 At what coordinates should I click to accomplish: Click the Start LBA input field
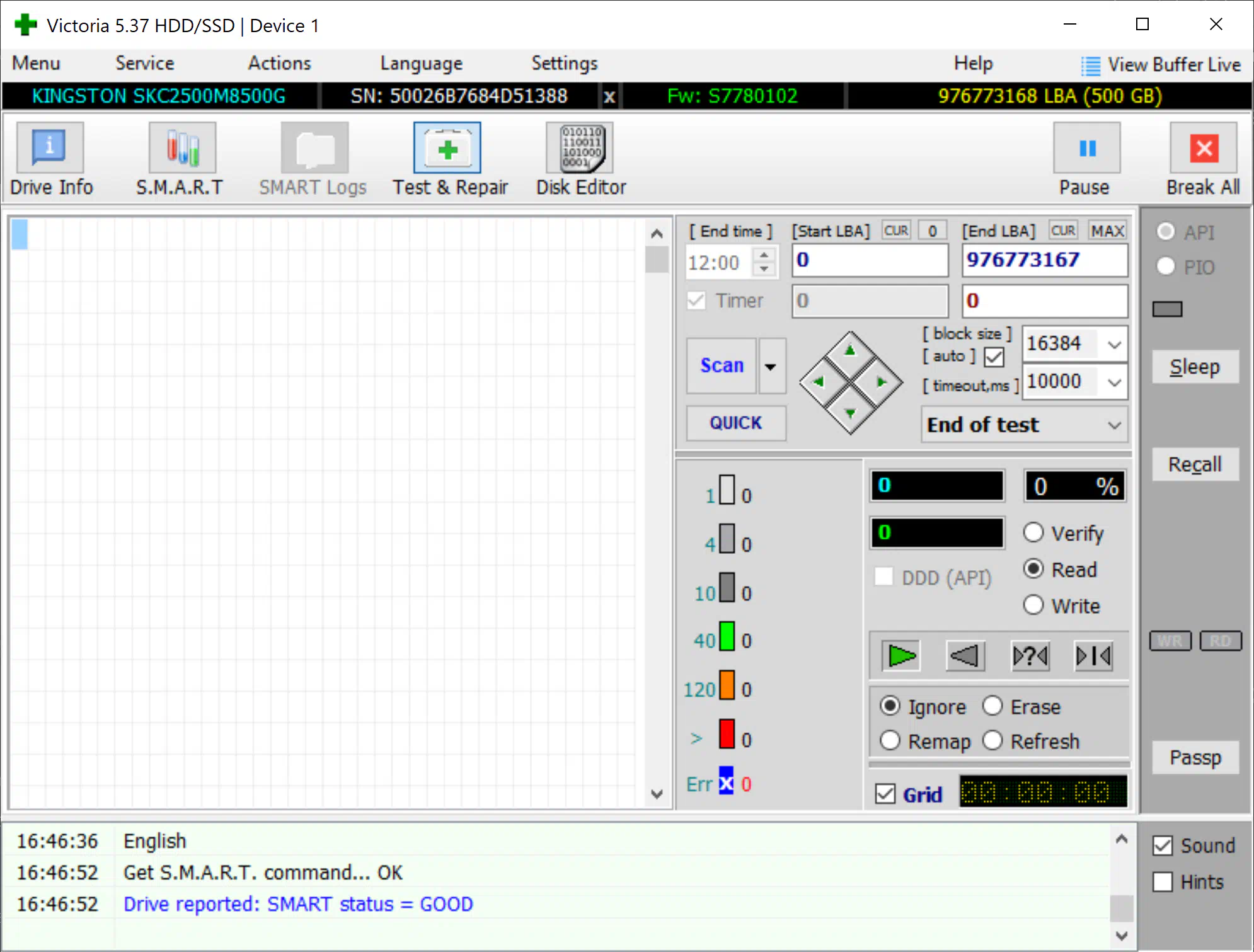(x=870, y=260)
